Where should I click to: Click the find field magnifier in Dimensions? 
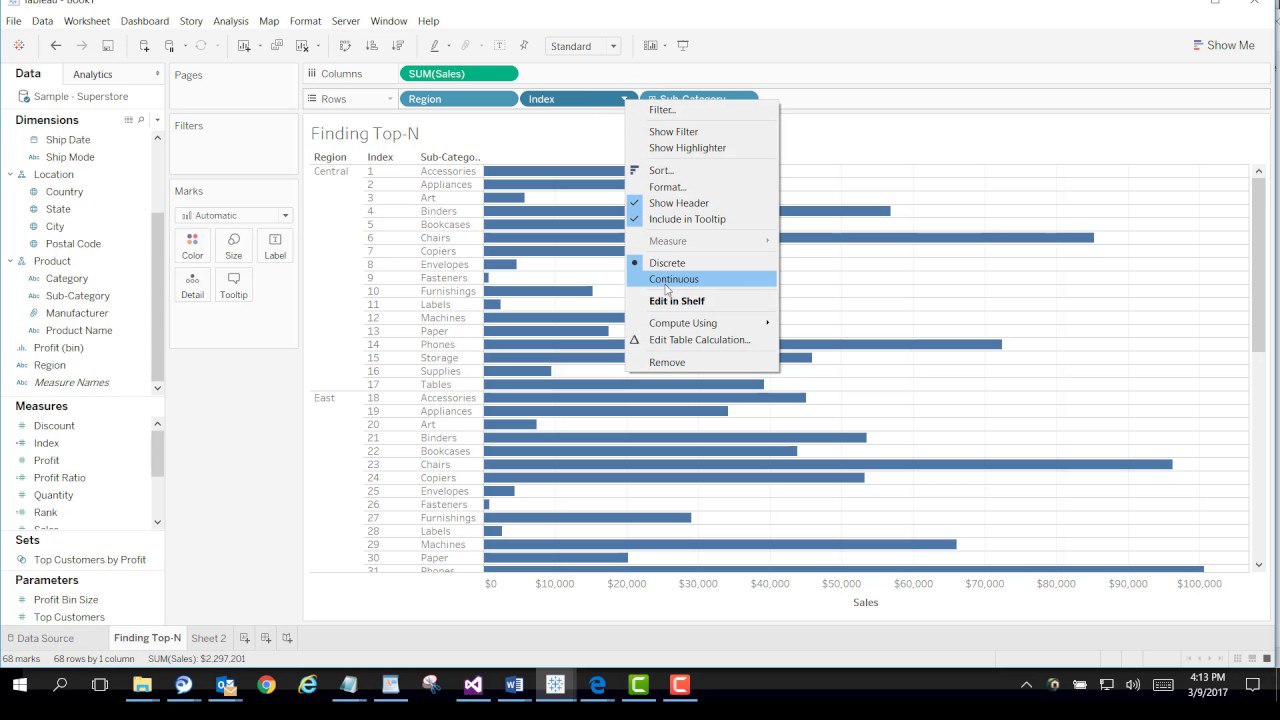pos(141,120)
